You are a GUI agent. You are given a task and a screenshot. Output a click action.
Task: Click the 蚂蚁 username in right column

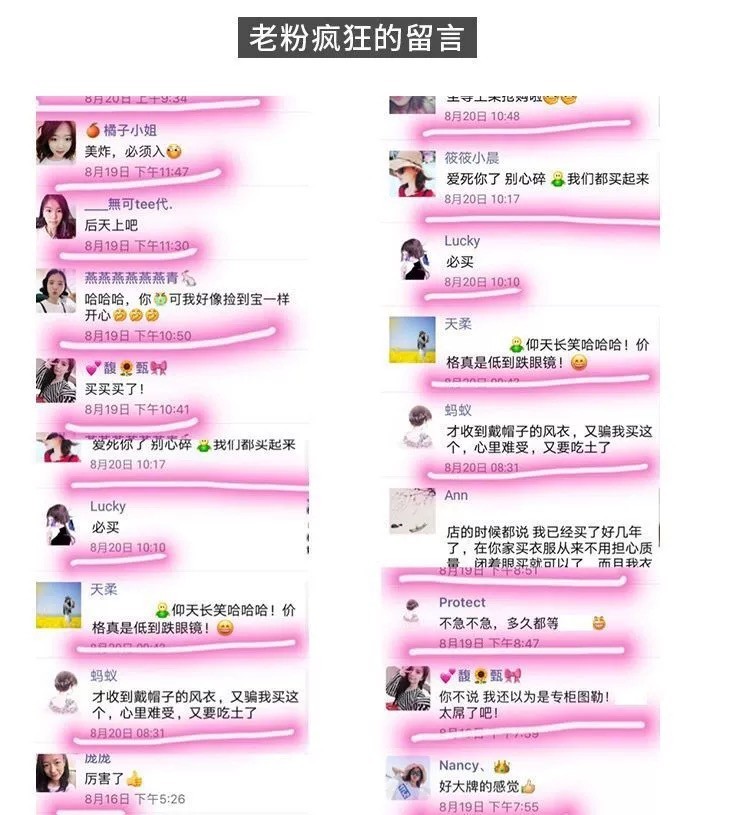tap(457, 410)
